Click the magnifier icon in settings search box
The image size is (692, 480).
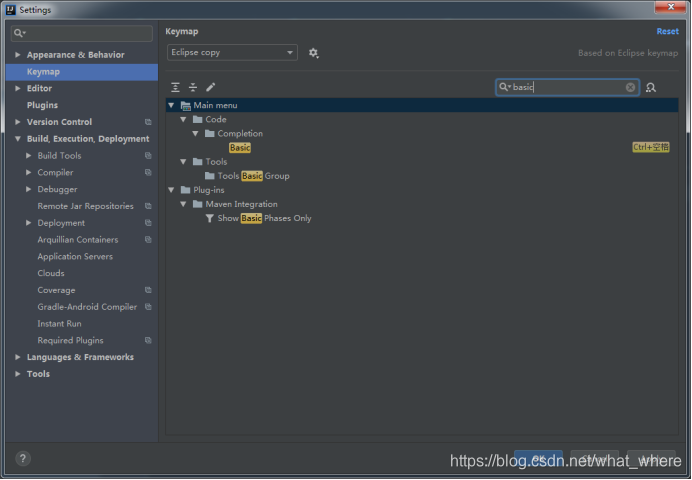tap(20, 33)
